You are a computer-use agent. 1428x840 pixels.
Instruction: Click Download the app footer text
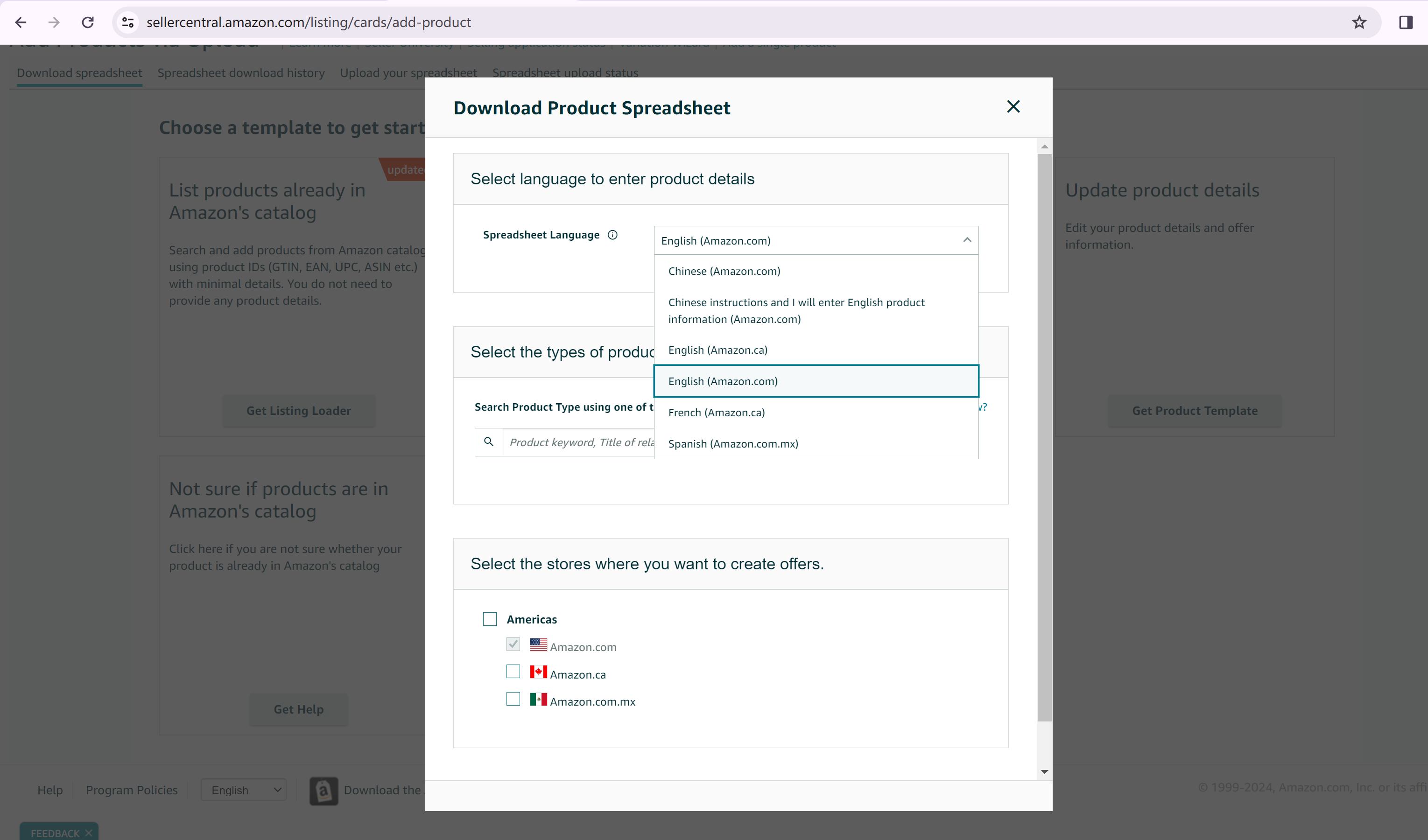point(384,790)
